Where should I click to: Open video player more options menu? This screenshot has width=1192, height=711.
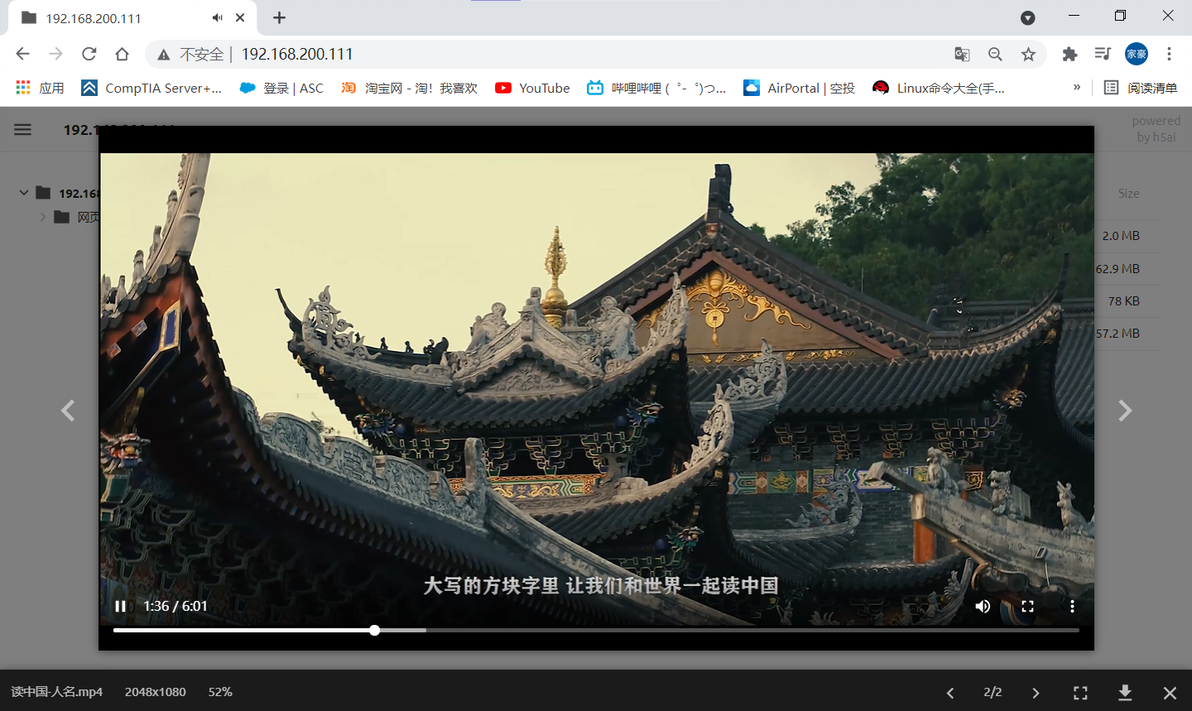(1072, 606)
